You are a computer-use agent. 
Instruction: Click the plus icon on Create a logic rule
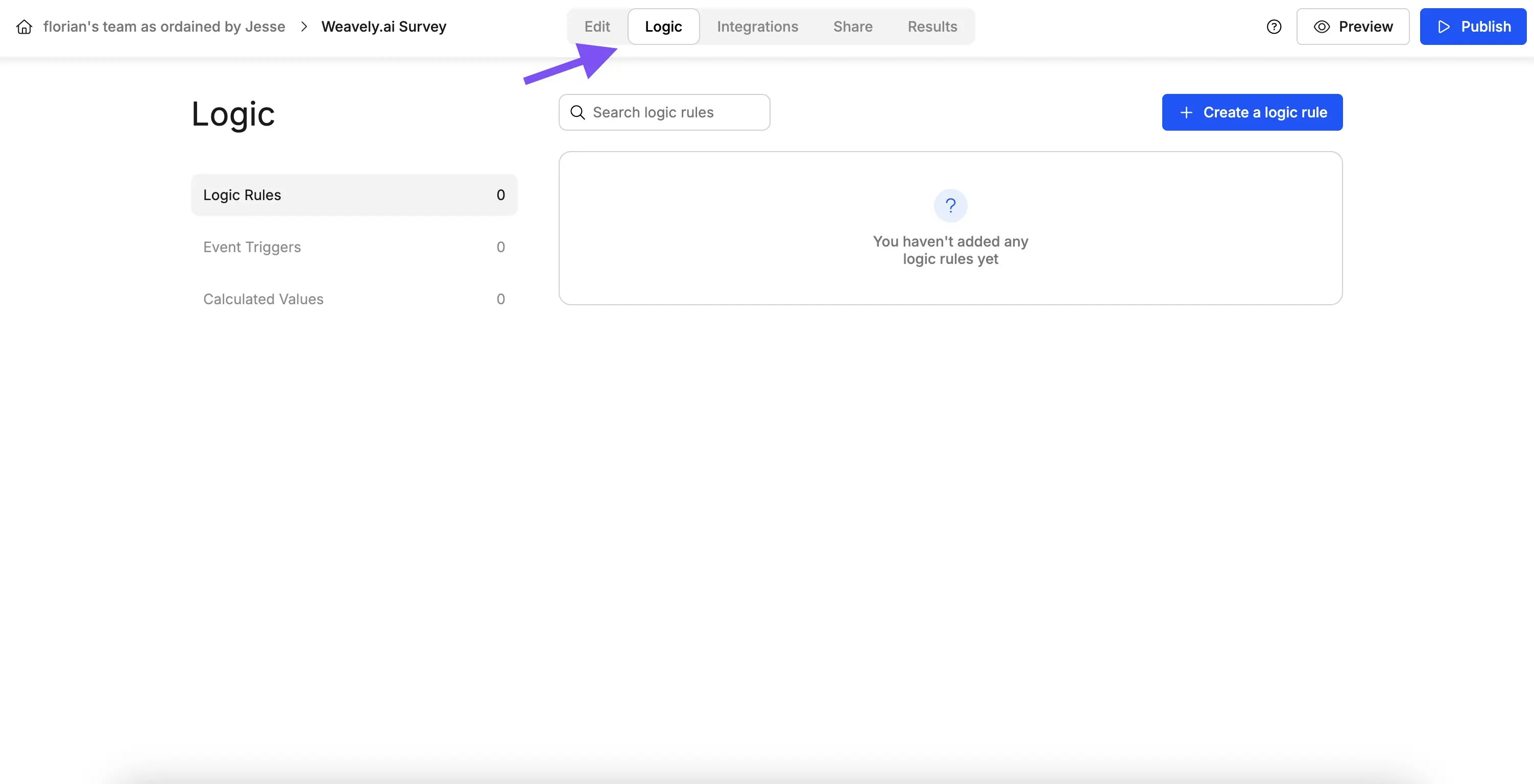[1186, 112]
